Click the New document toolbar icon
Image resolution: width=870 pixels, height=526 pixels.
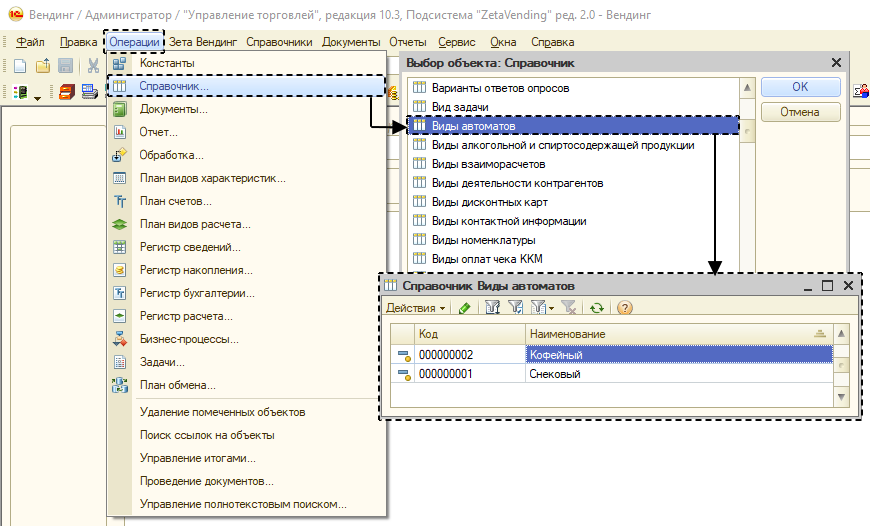pyautogui.click(x=20, y=65)
